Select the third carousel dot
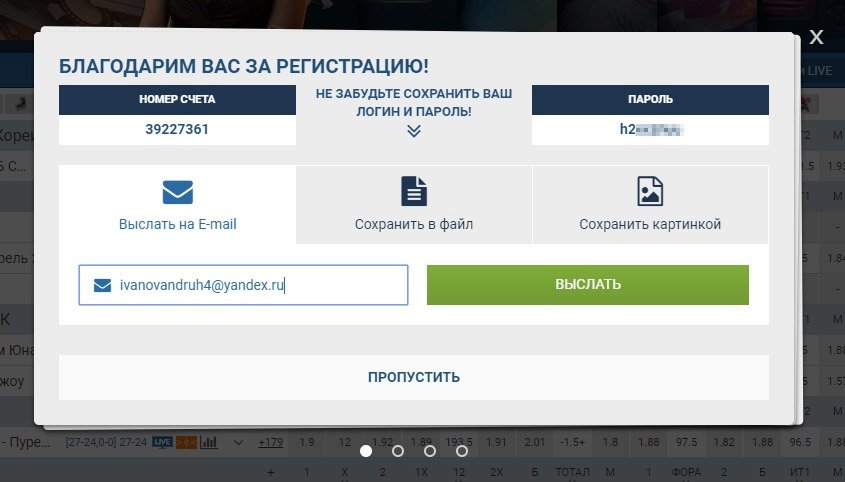 click(x=430, y=451)
